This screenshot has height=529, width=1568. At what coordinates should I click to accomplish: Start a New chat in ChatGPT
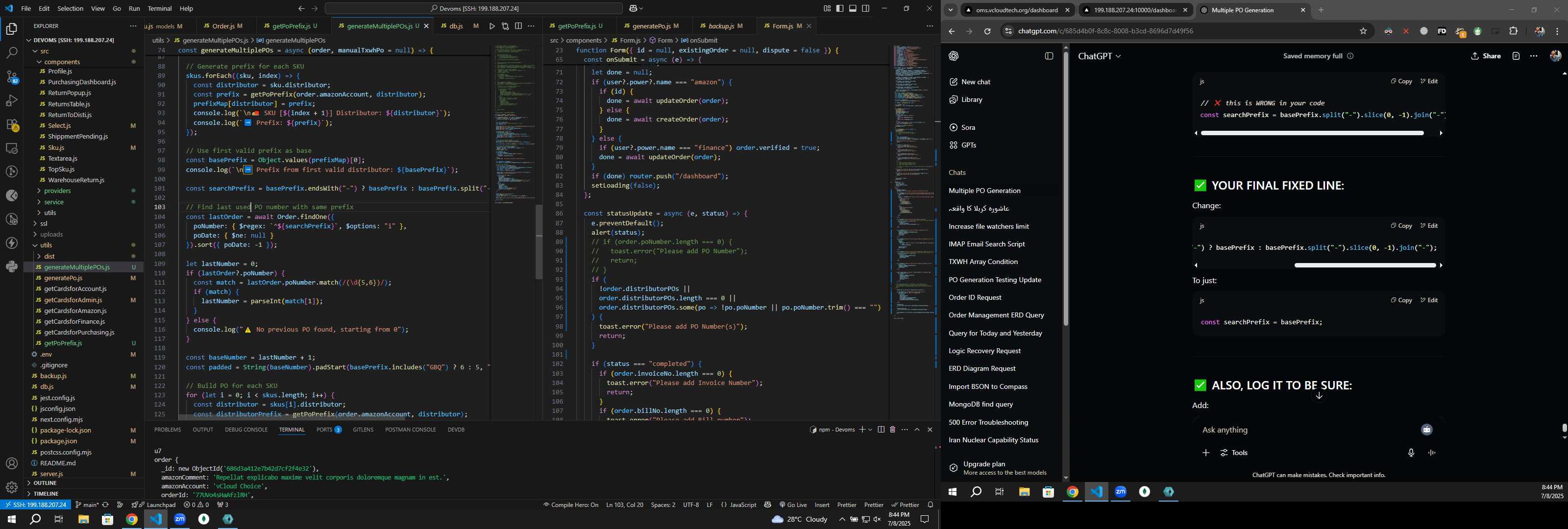coord(970,82)
